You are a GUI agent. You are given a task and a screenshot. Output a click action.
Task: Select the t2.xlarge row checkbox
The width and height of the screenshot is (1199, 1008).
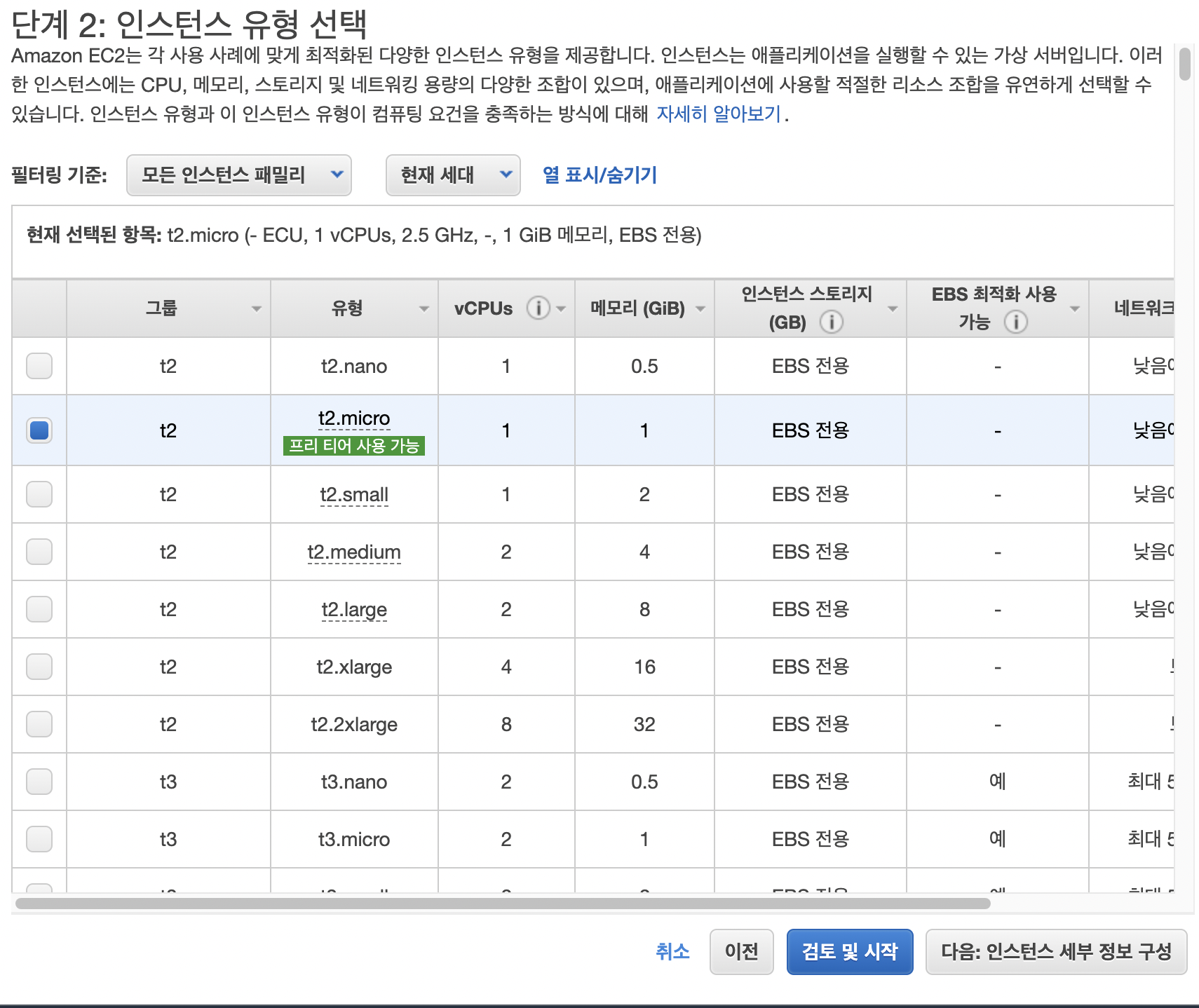point(39,667)
